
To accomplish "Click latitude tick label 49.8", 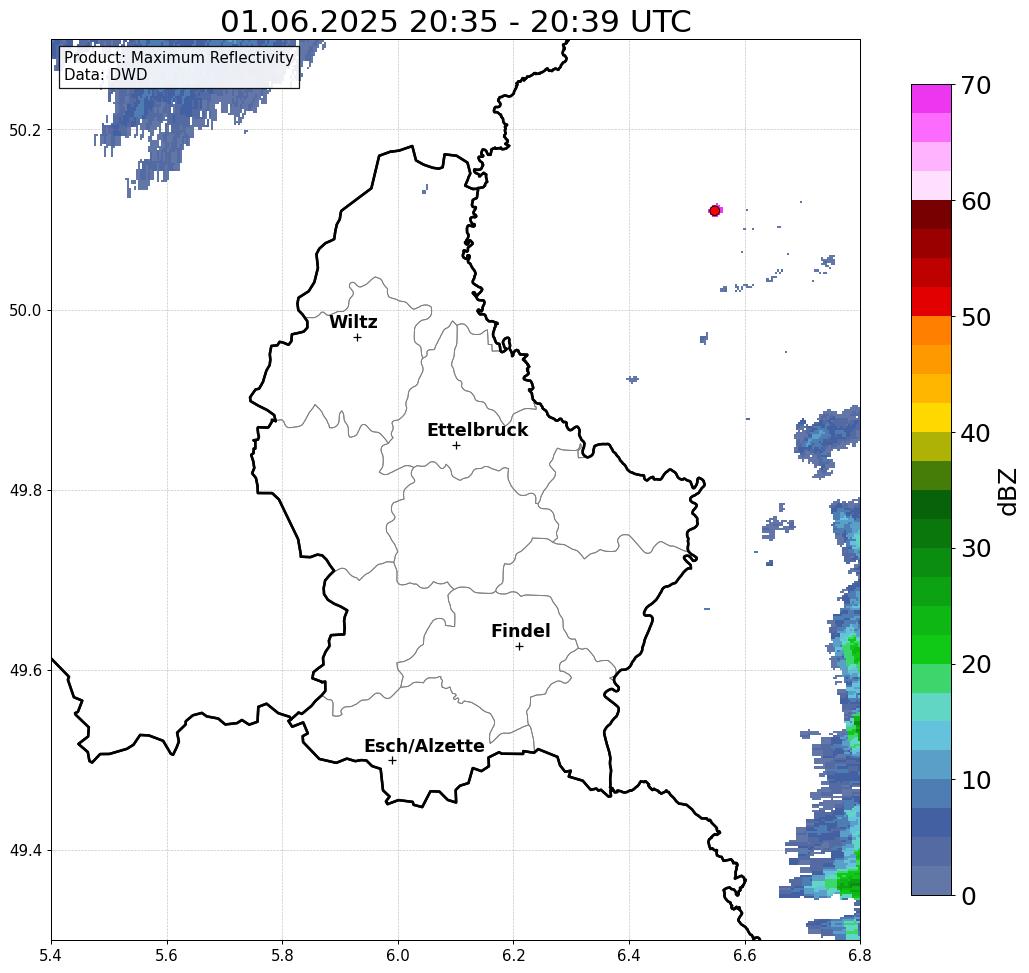I will click(x=25, y=491).
